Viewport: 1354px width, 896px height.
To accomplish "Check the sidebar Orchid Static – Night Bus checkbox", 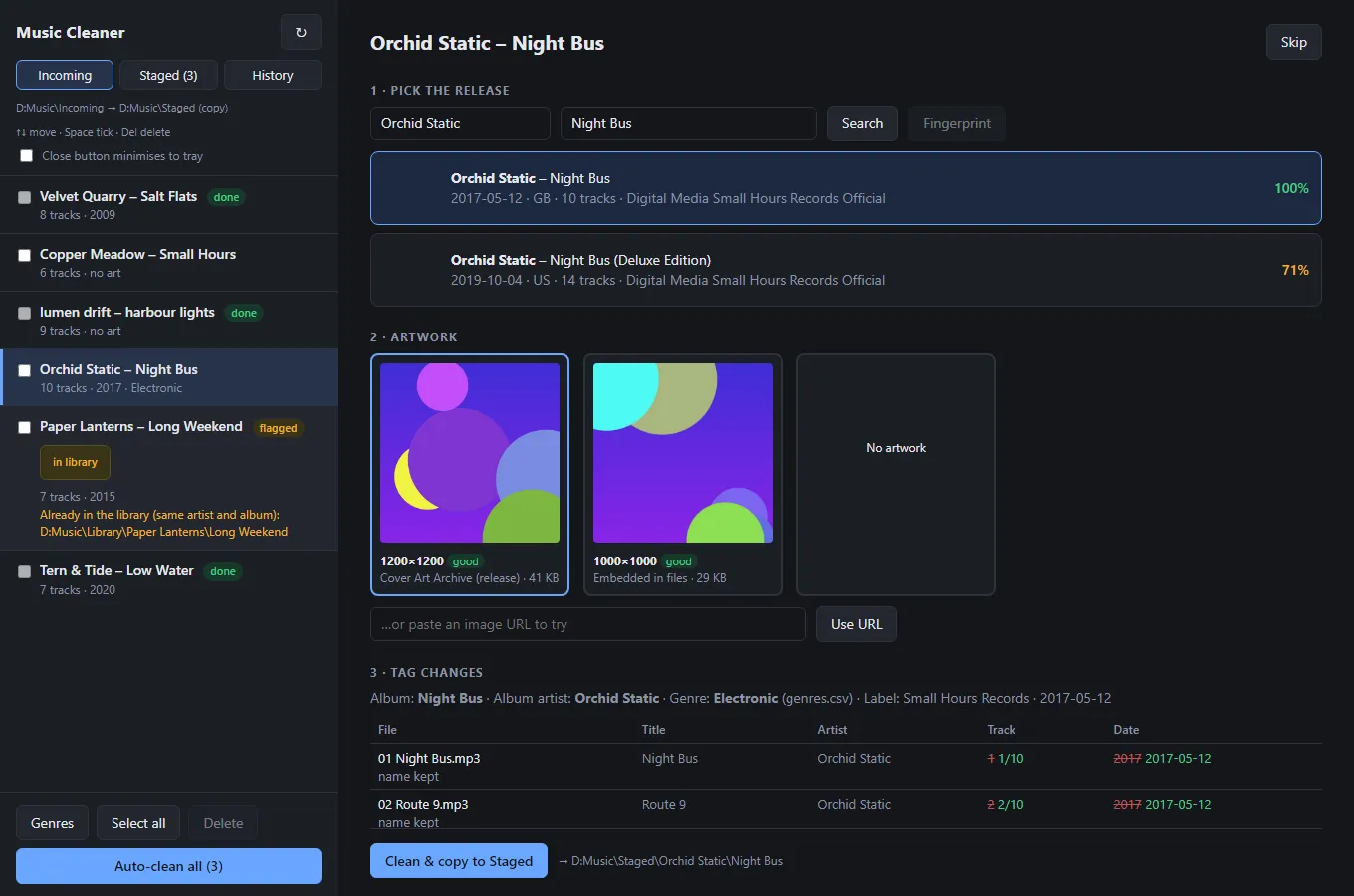I will 24,370.
